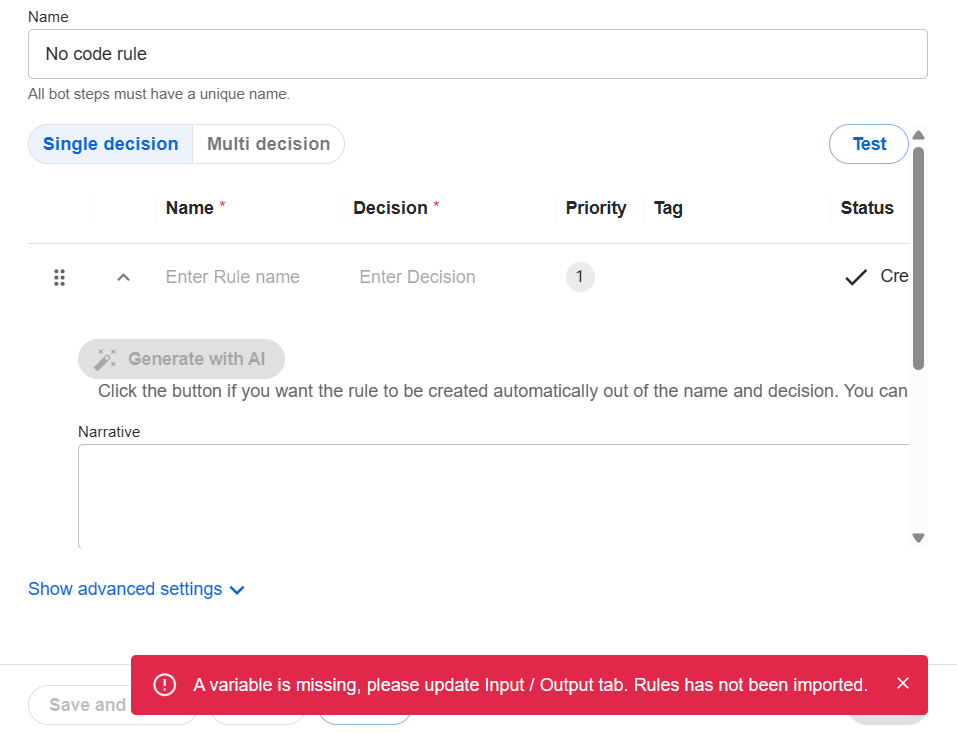Viewport: 957px width, 733px height.
Task: Click the bot step Name input field
Action: [478, 54]
